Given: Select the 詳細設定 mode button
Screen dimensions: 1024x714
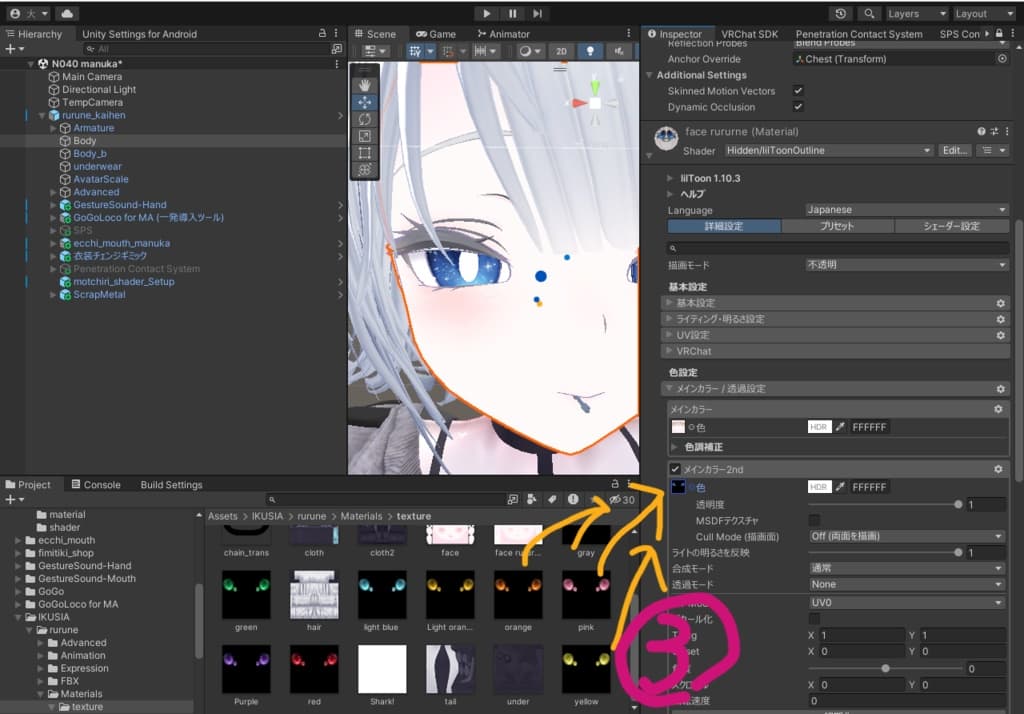Looking at the screenshot, I should (x=724, y=226).
